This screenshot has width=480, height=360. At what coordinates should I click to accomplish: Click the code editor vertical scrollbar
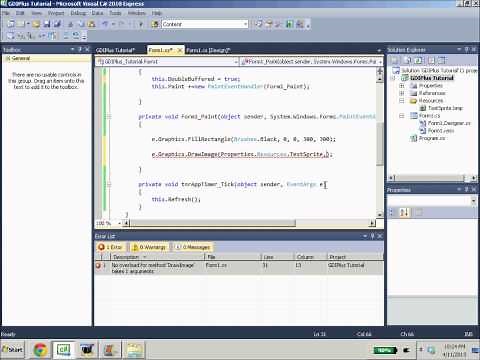[x=380, y=143]
